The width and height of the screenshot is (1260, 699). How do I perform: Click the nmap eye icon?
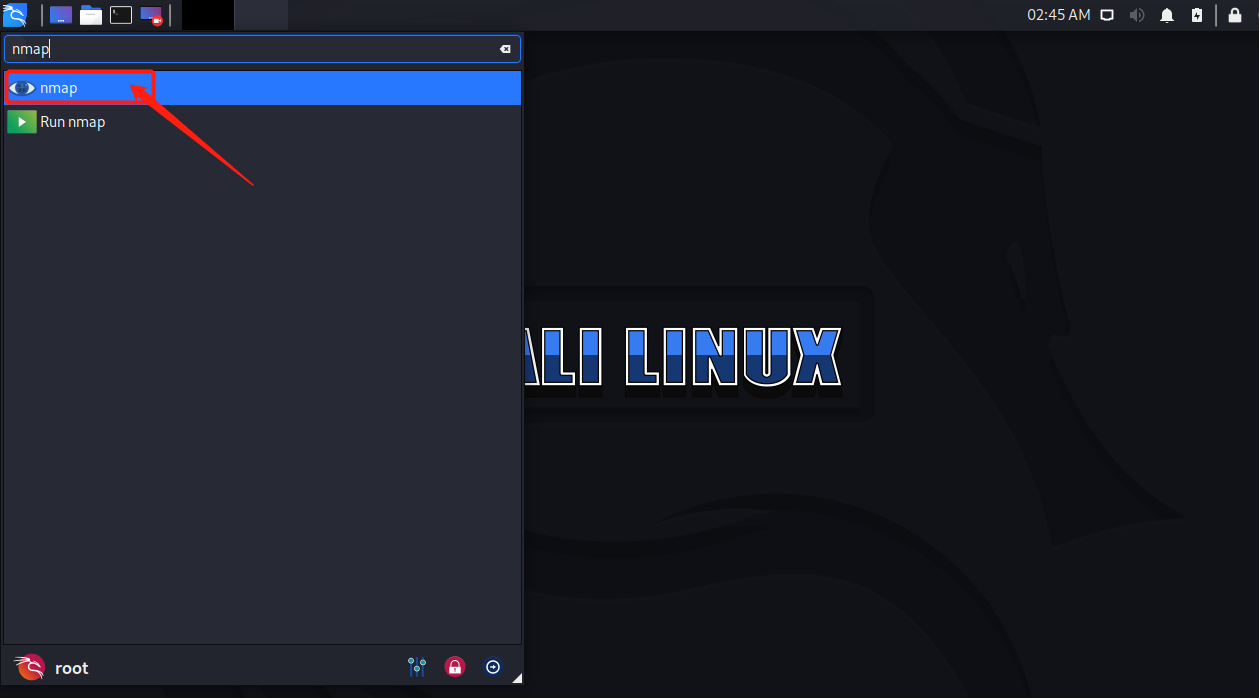pos(22,88)
